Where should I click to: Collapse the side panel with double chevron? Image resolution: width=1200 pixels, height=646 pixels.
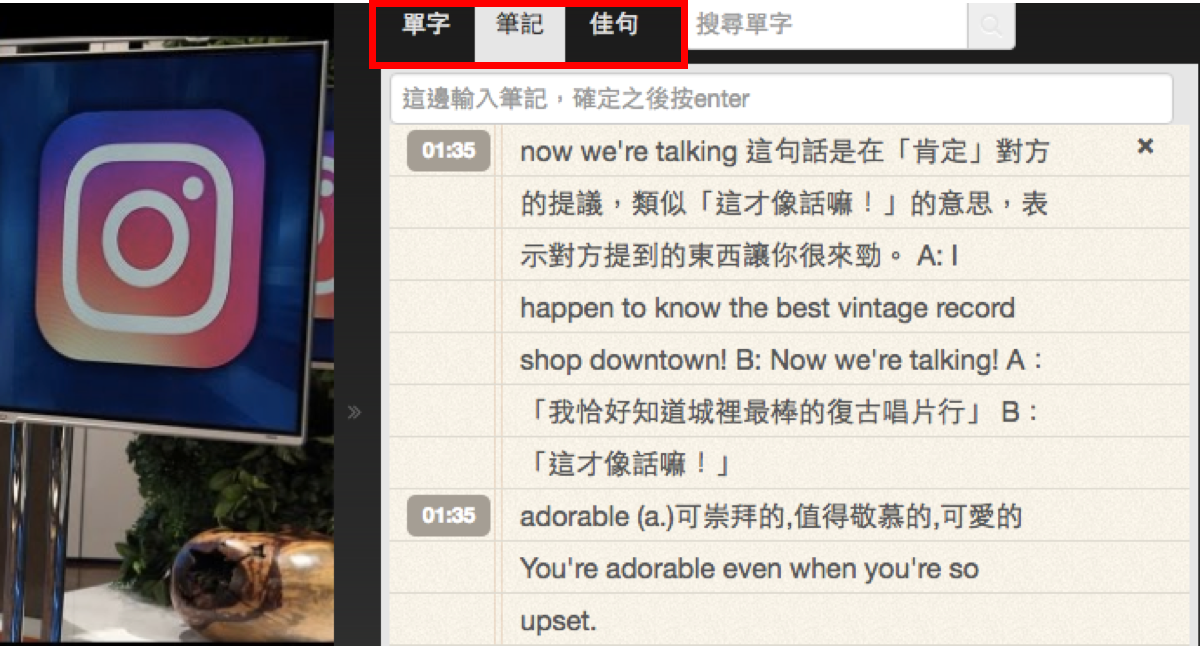pyautogui.click(x=353, y=412)
